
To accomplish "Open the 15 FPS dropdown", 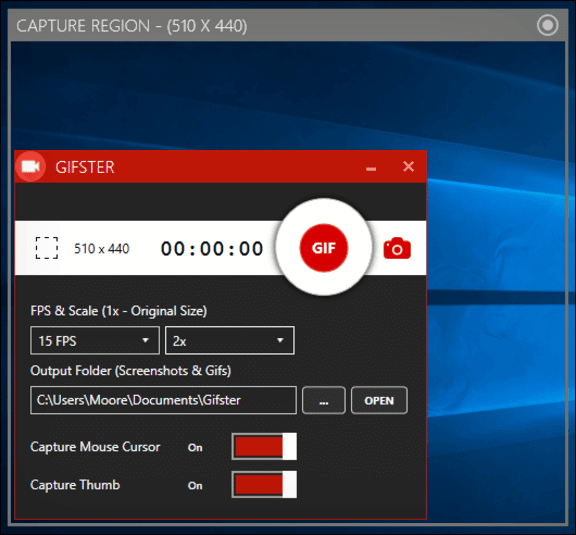I will (x=95, y=341).
